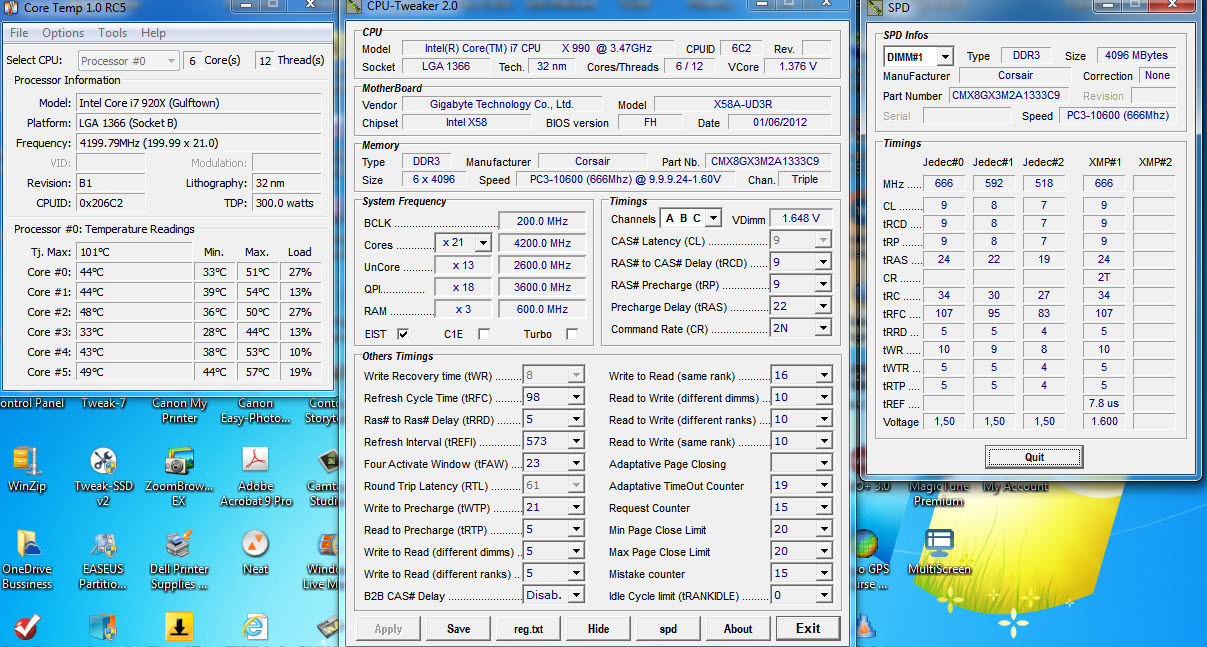Open the File menu in Core Temp
The height and width of the screenshot is (647, 1207).
coord(19,33)
